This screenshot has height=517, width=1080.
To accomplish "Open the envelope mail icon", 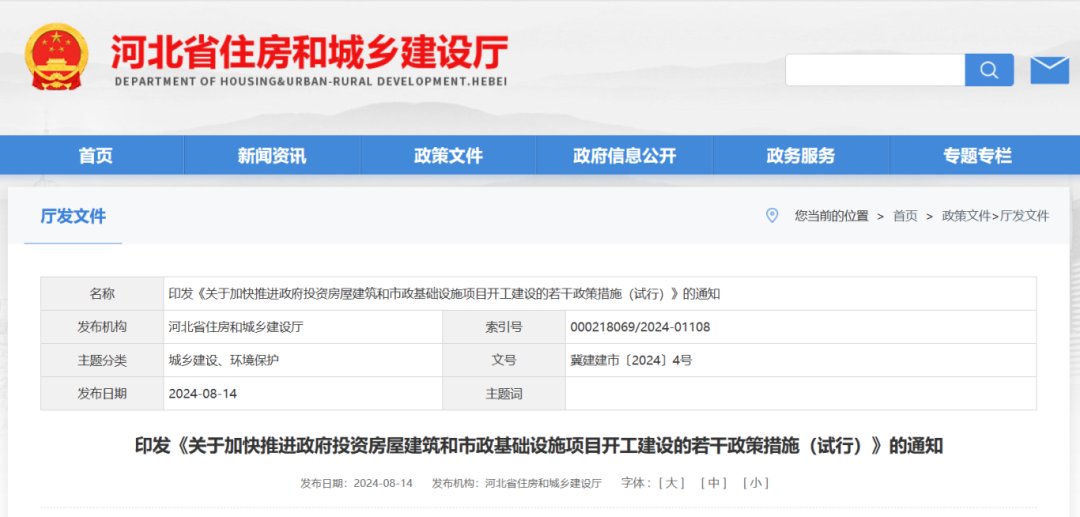I will 1049,70.
